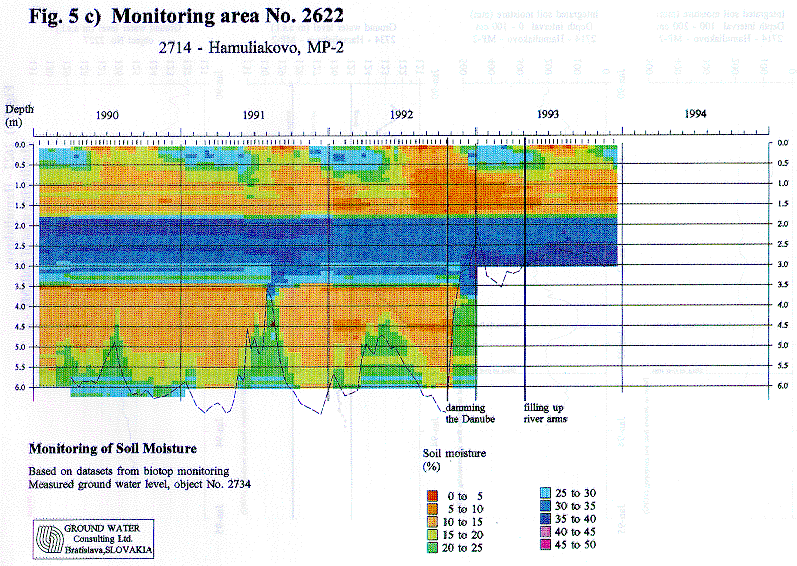The height and width of the screenshot is (566, 797).
Task: Click the '5 to 10' legend label
Action: click(x=465, y=509)
